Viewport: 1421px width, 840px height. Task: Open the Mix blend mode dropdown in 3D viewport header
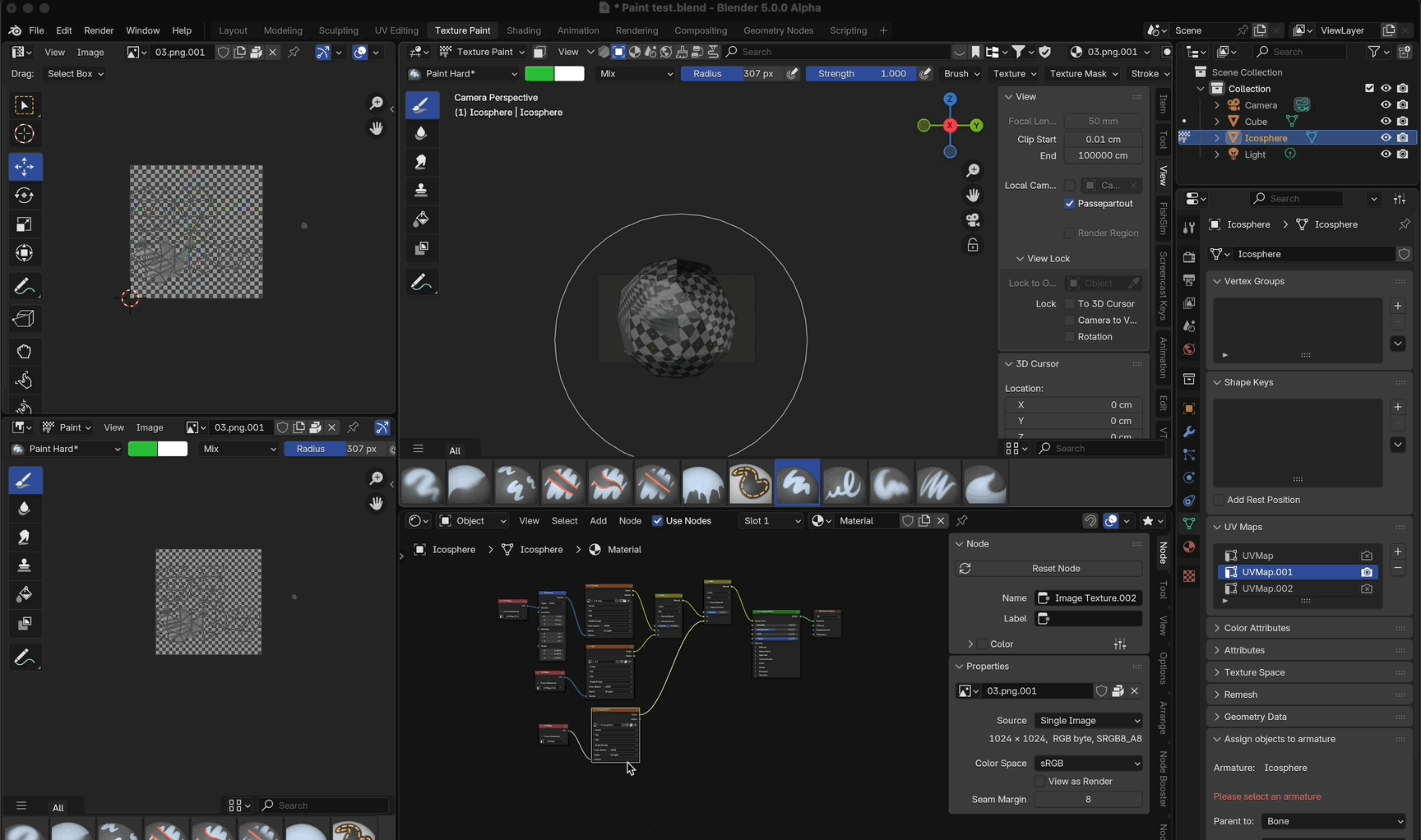[636, 74]
